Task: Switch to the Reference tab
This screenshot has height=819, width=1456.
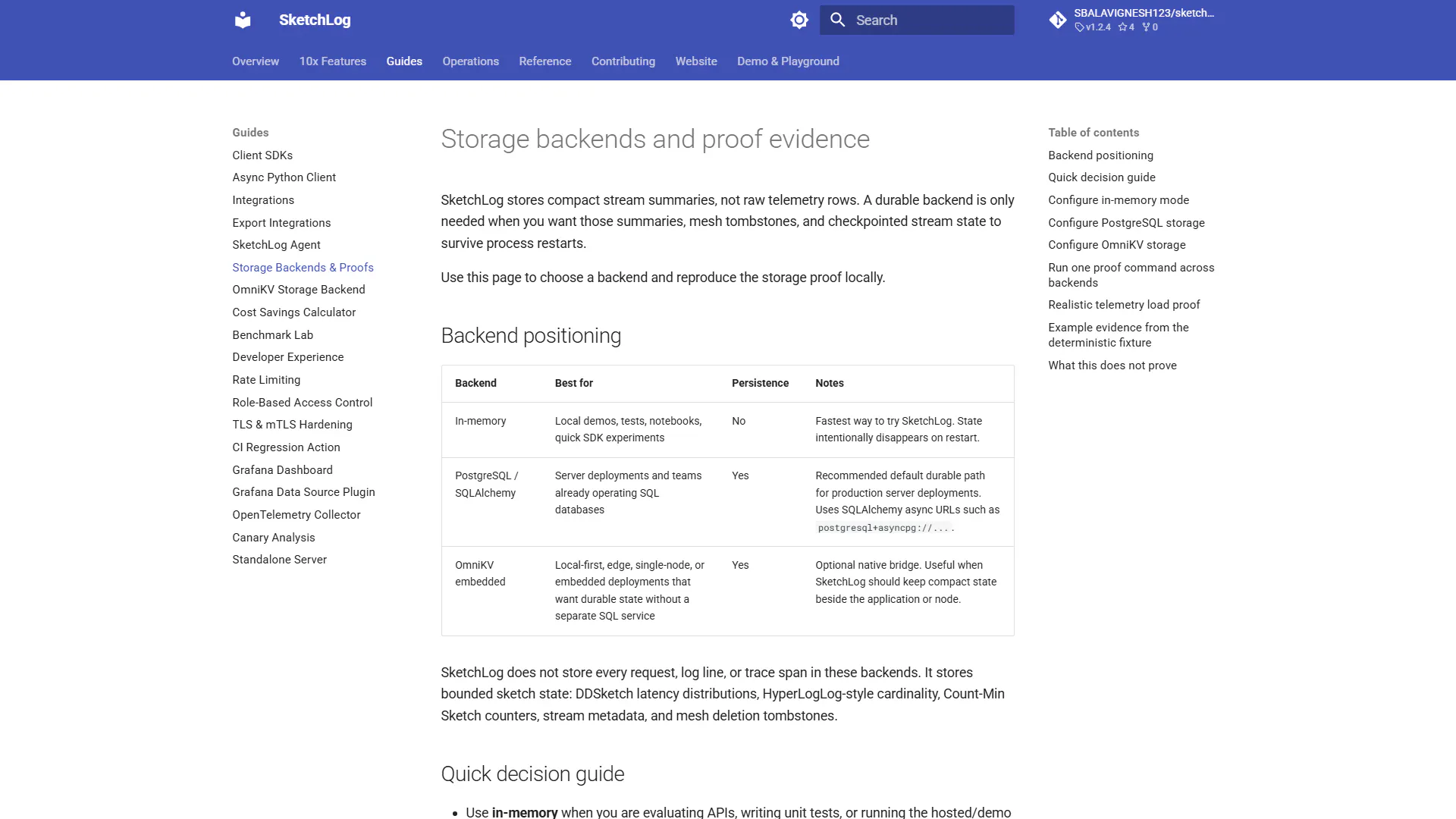Action: [x=545, y=61]
